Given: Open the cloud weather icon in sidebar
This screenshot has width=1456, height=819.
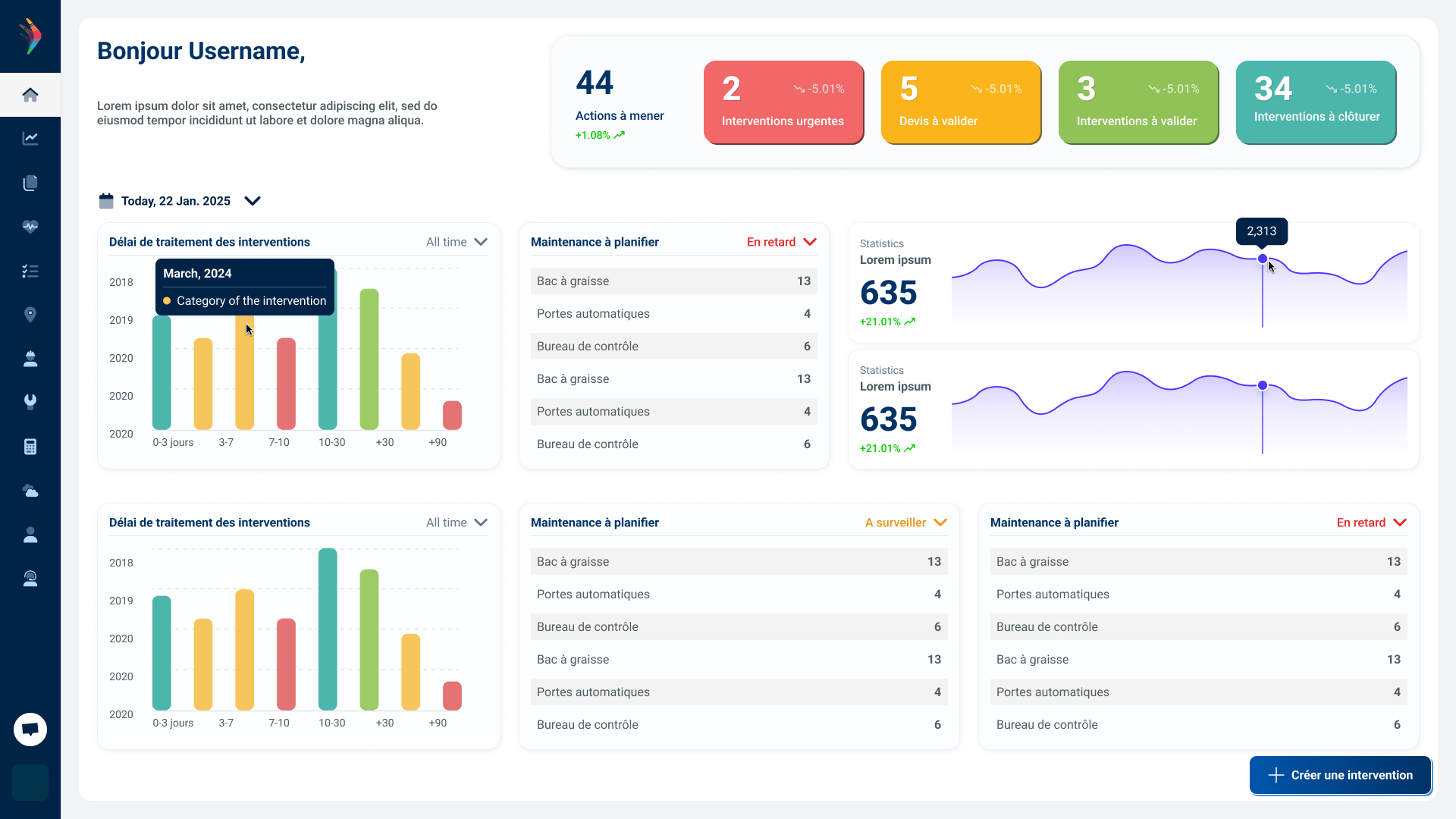Looking at the screenshot, I should click(30, 491).
